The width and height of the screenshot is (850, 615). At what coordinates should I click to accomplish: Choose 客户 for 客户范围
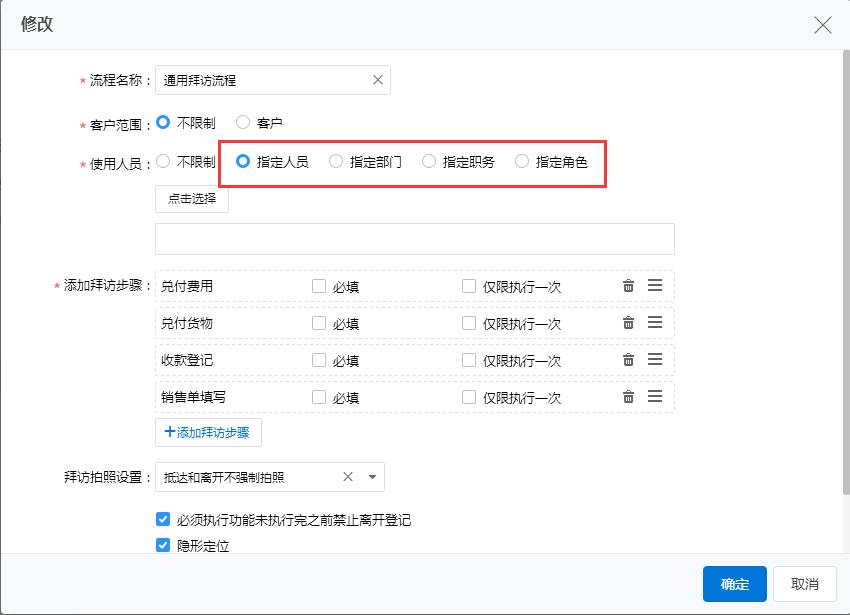[243, 123]
